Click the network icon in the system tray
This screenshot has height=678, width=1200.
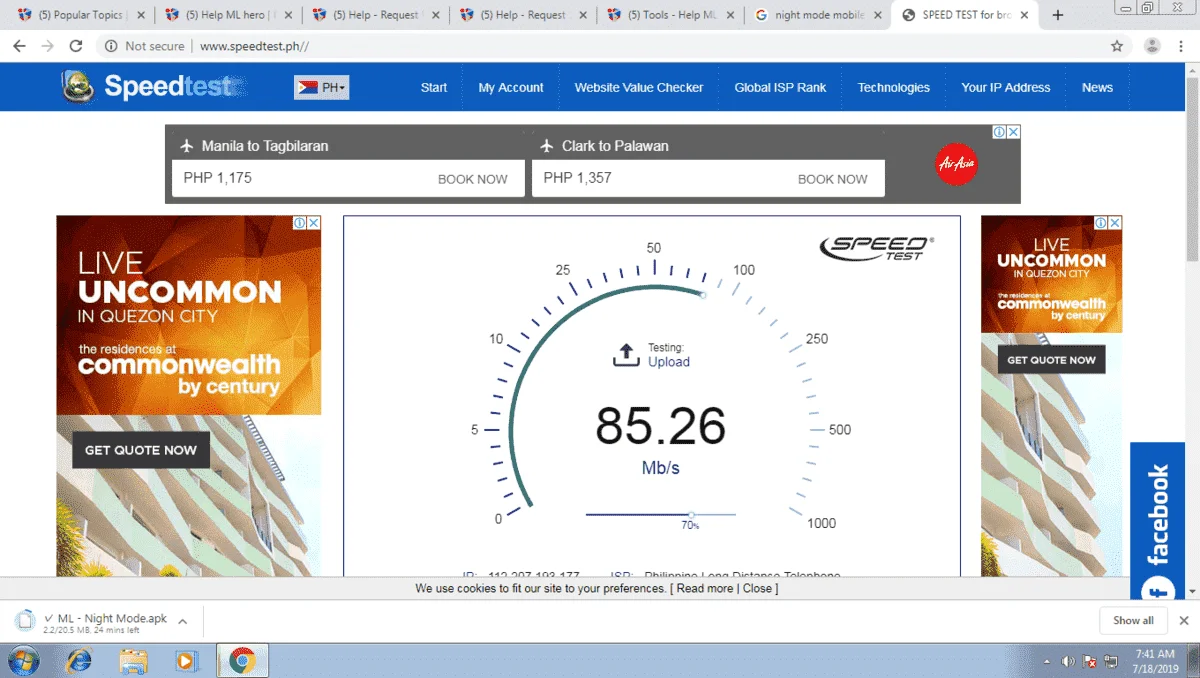point(1110,662)
